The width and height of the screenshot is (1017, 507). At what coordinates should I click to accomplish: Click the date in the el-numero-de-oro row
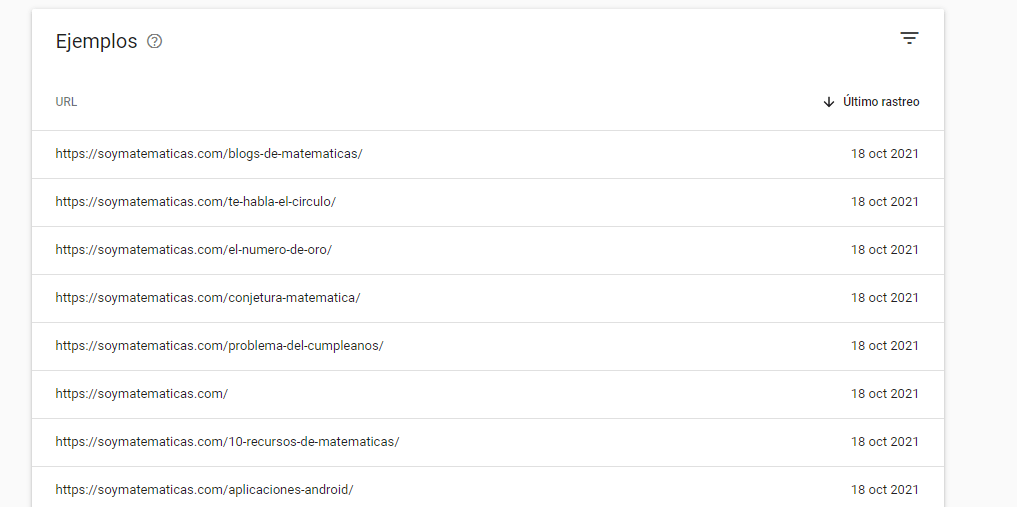click(x=885, y=250)
